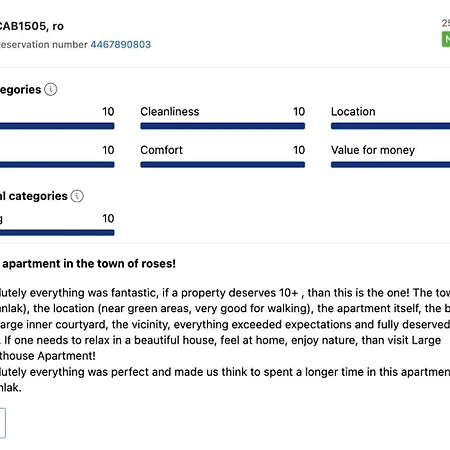Click the partially visible button below the review
450x450 pixels.
coord(3,423)
